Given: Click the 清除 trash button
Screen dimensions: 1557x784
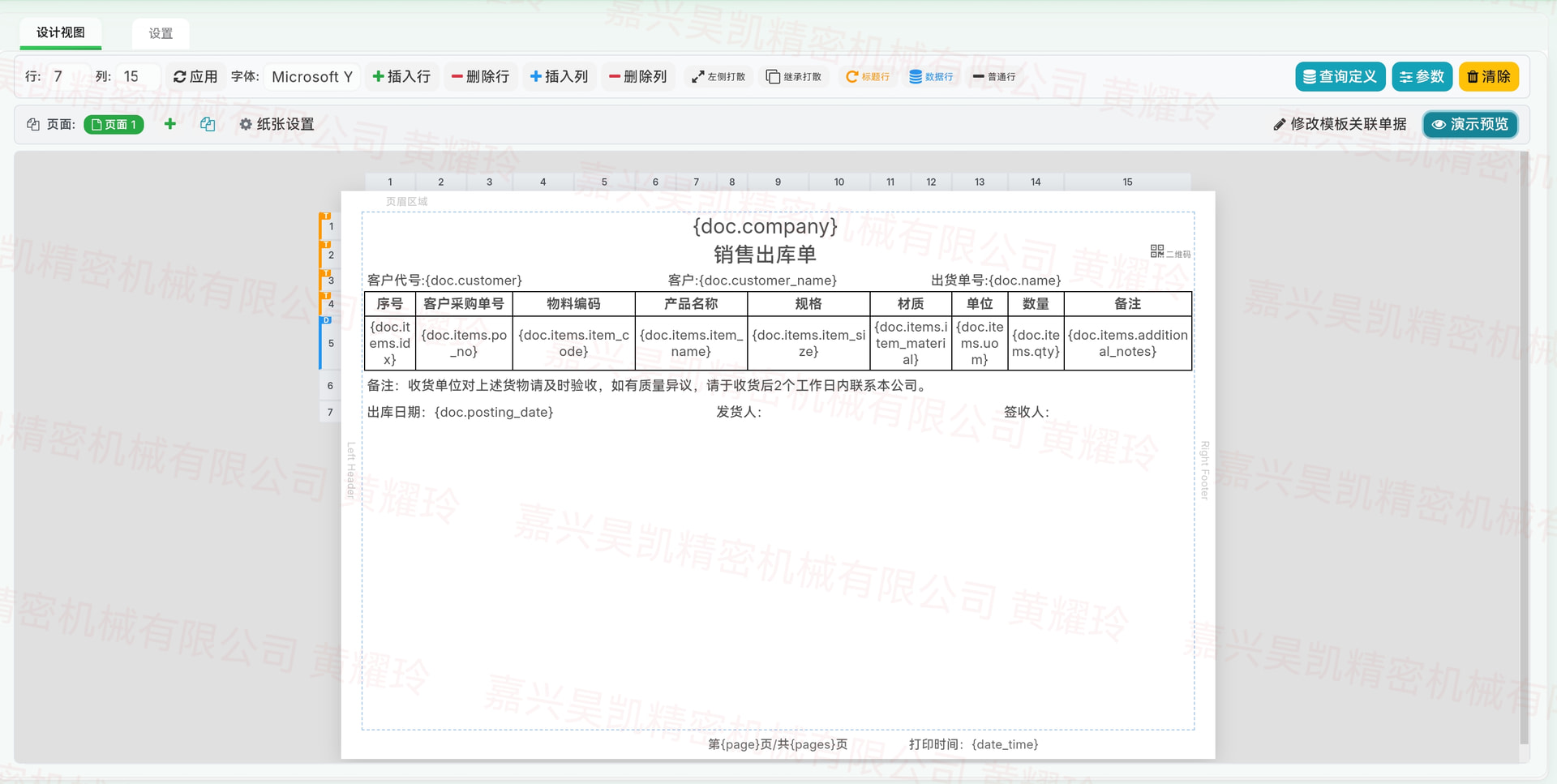Looking at the screenshot, I should click(1489, 76).
